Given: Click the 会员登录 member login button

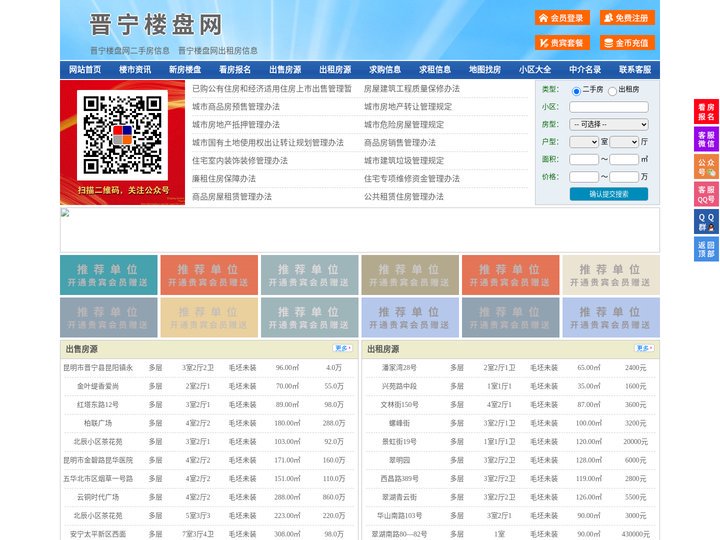Looking at the screenshot, I should (562, 18).
